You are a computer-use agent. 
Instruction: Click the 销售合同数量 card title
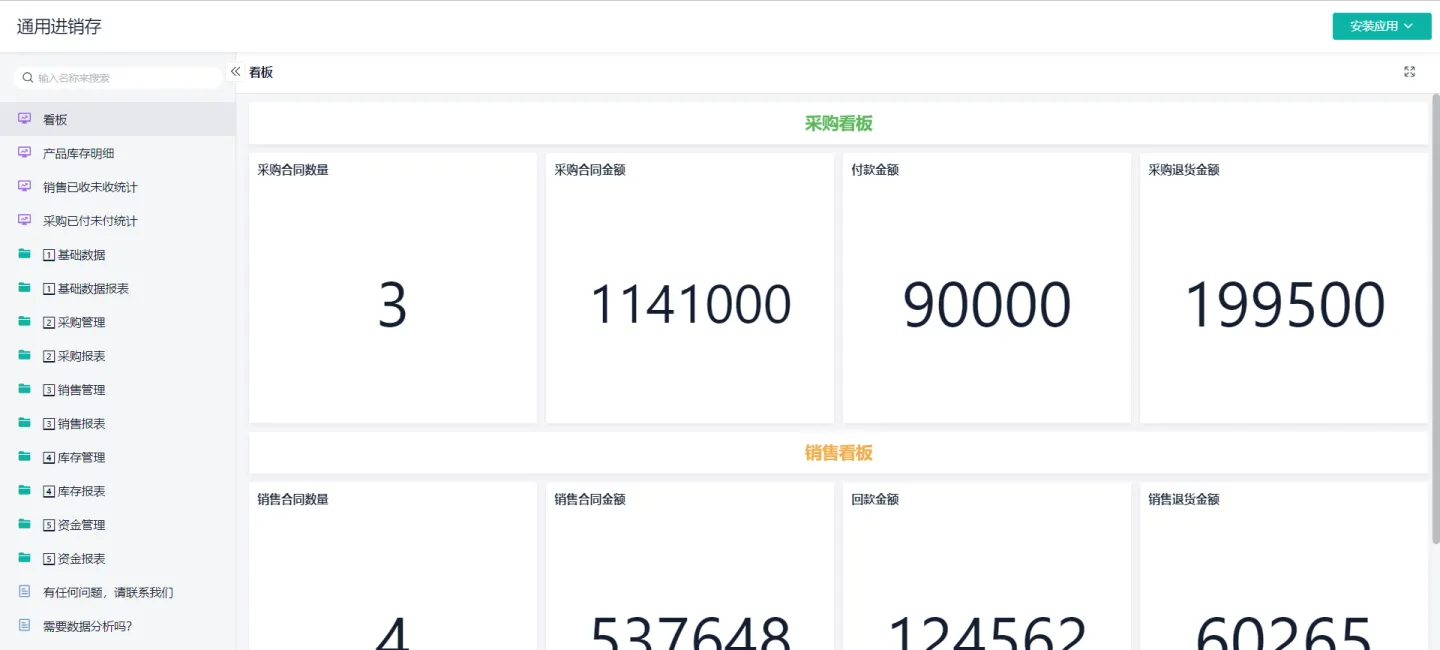(x=293, y=499)
